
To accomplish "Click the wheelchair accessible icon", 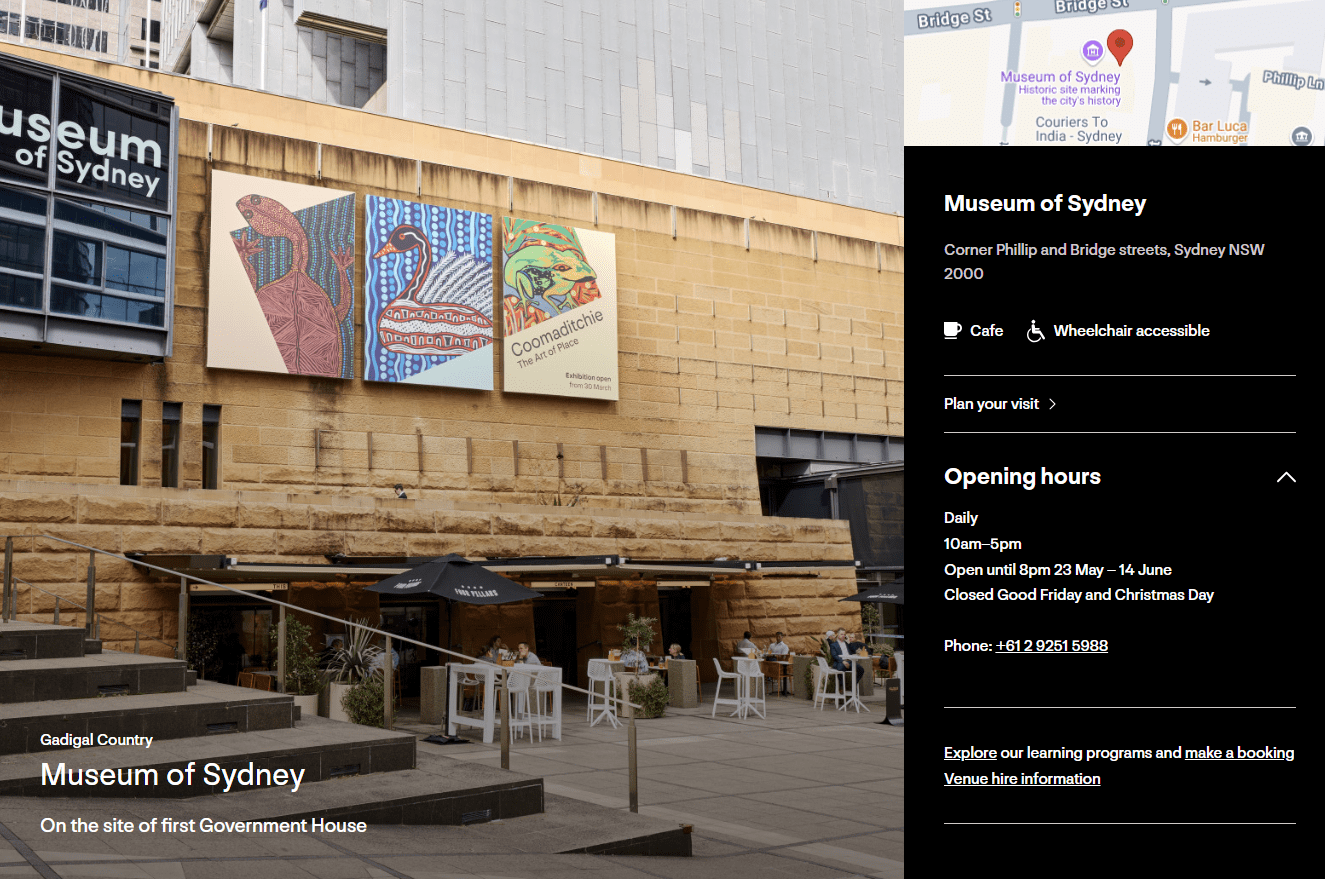I will [x=1036, y=330].
